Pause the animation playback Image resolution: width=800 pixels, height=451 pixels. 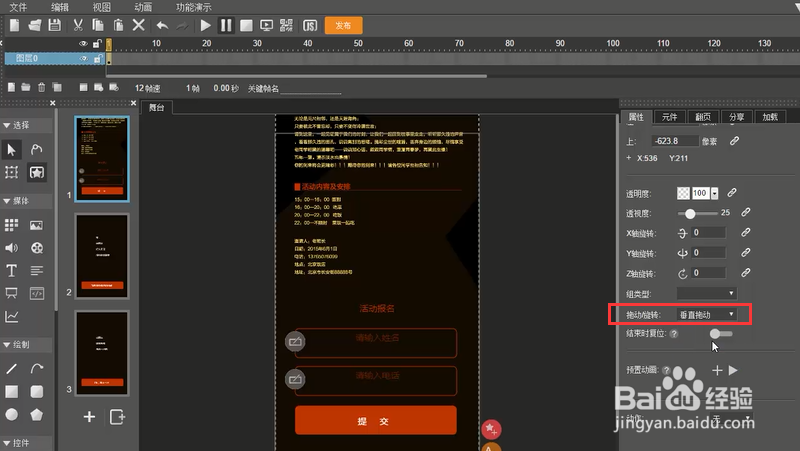[x=226, y=26]
